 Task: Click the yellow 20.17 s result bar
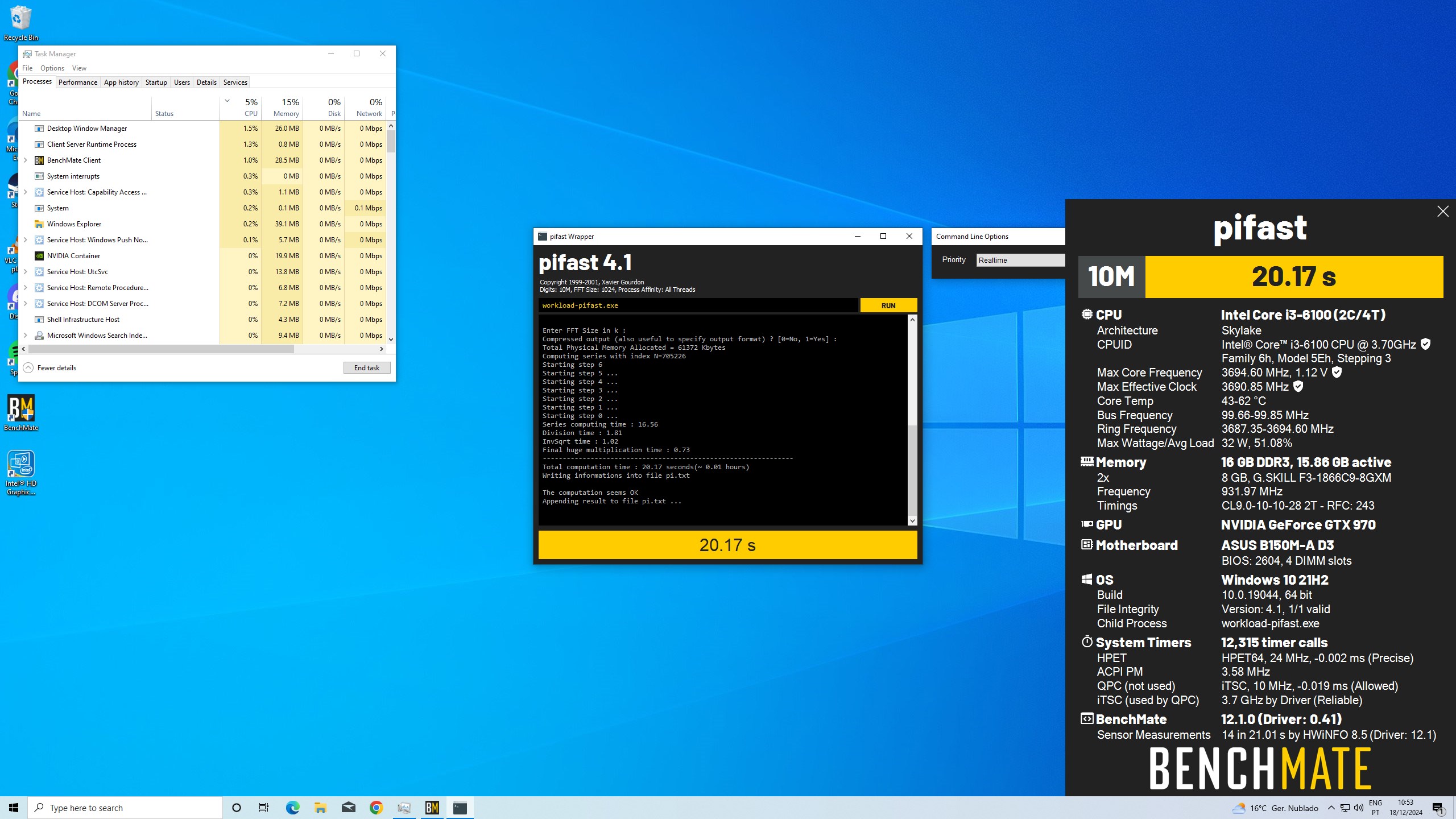click(727, 545)
